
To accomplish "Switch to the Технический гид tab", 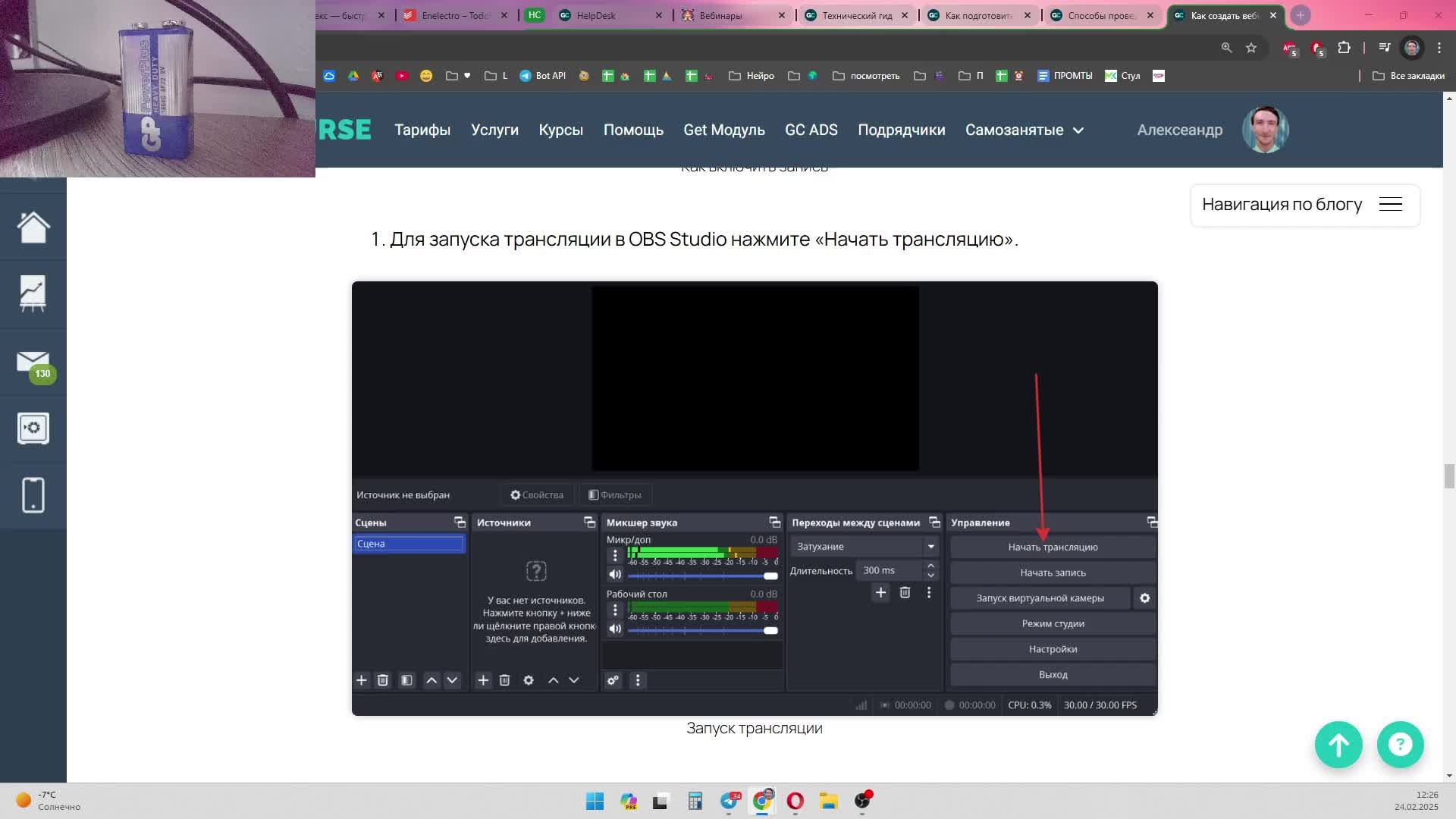I will pyautogui.click(x=856, y=15).
